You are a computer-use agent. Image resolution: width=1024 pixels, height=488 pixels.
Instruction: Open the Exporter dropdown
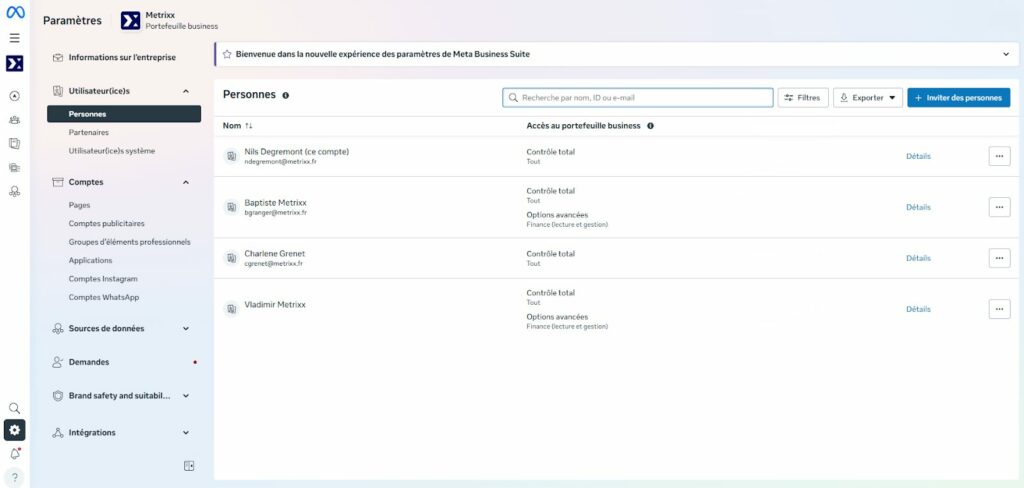pyautogui.click(x=867, y=98)
